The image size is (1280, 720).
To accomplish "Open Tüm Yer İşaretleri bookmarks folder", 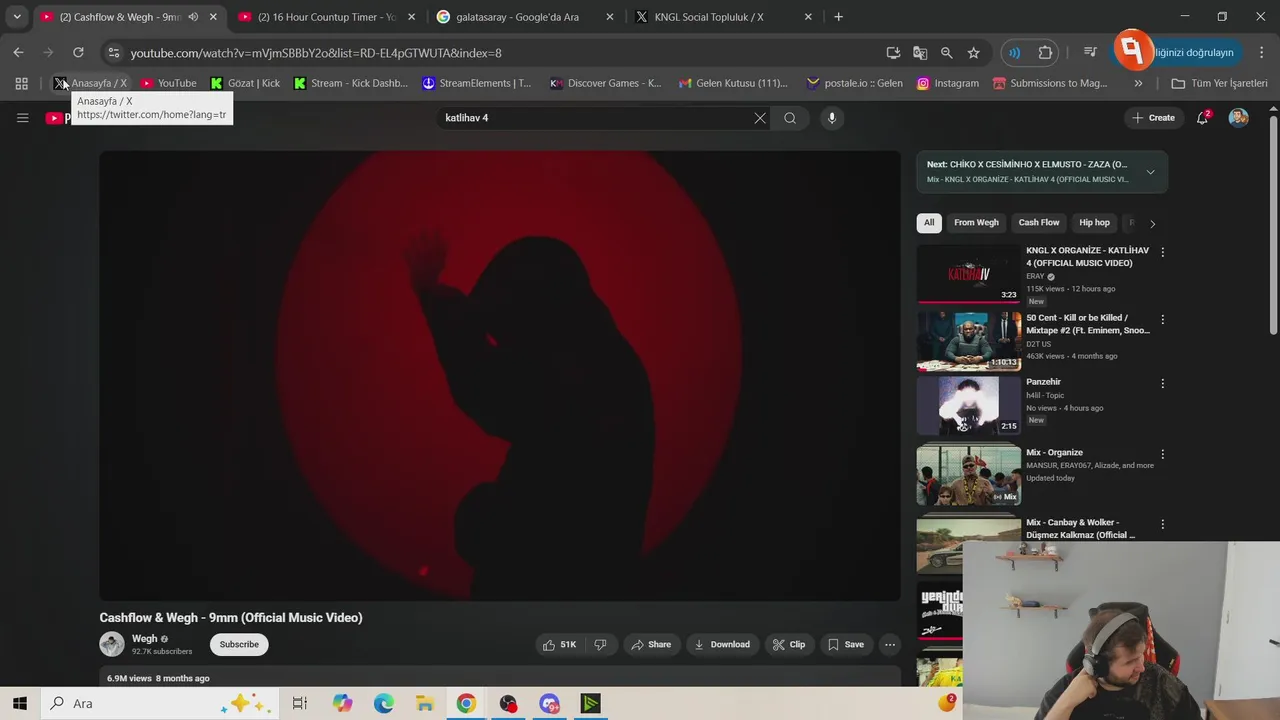I will pyautogui.click(x=1219, y=83).
